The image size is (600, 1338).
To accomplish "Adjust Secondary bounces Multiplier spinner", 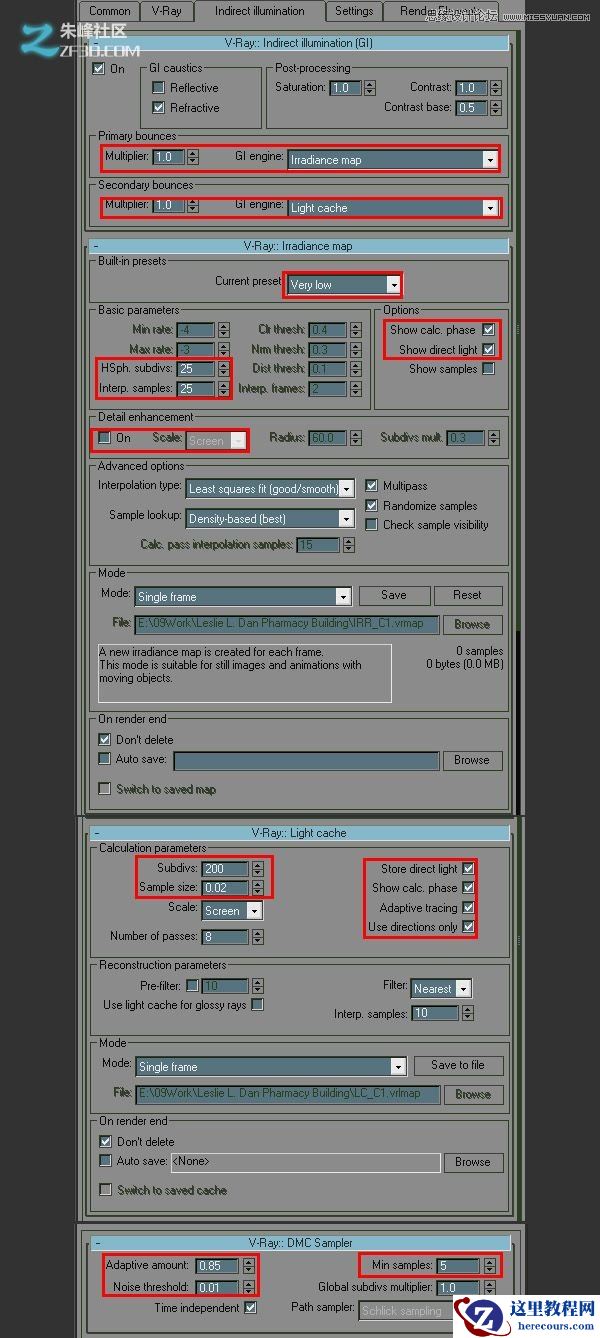I will [191, 205].
